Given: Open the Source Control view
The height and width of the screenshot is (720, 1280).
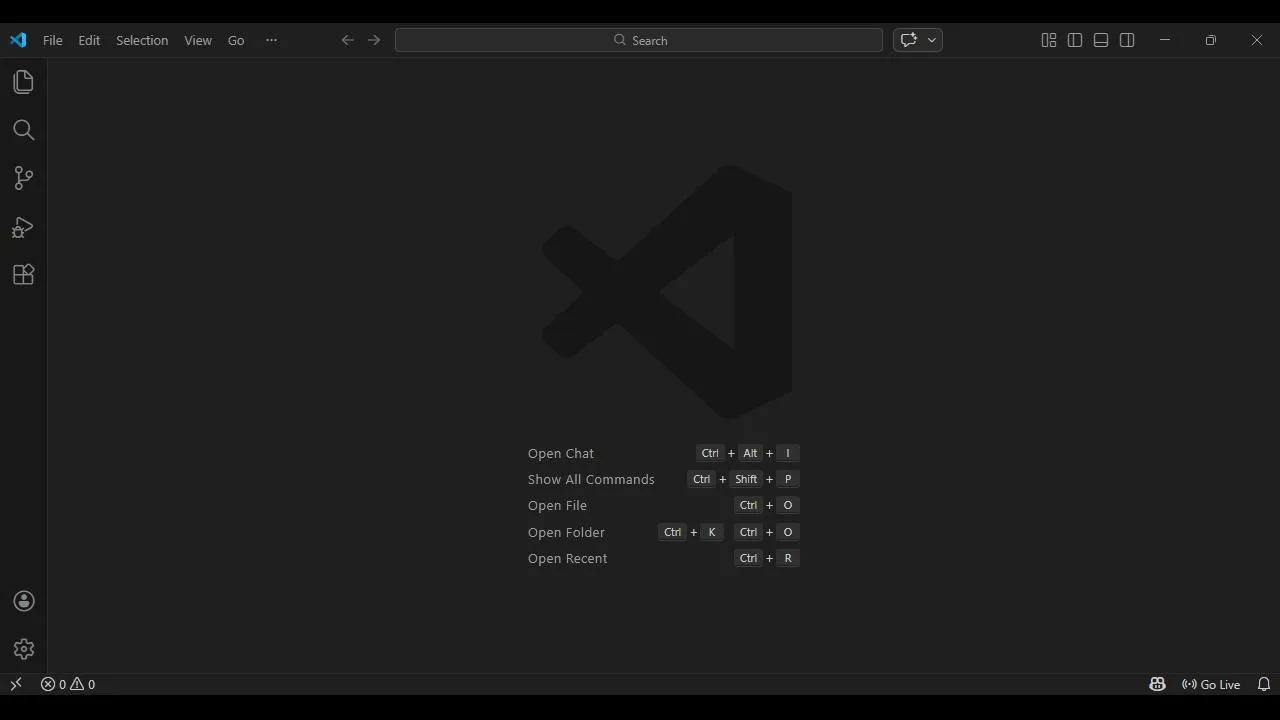Looking at the screenshot, I should tap(23, 178).
